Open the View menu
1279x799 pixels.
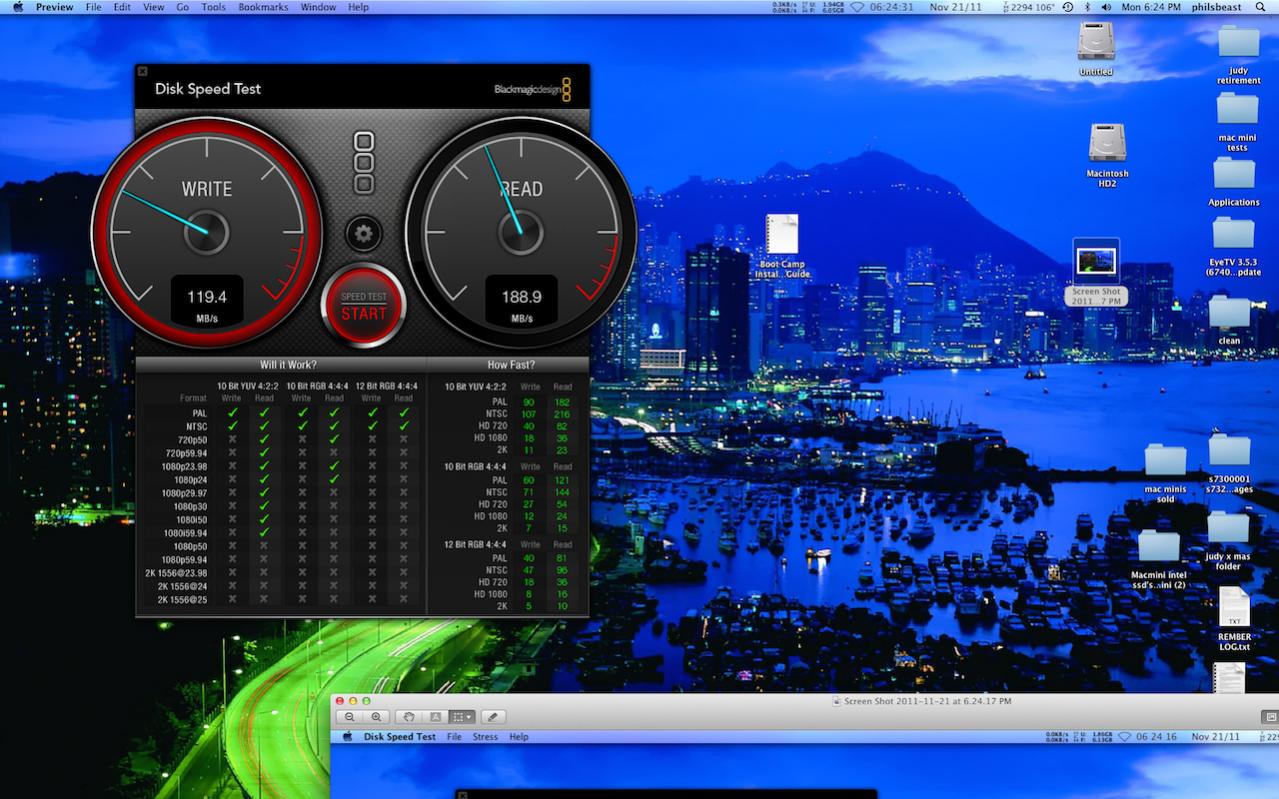154,7
